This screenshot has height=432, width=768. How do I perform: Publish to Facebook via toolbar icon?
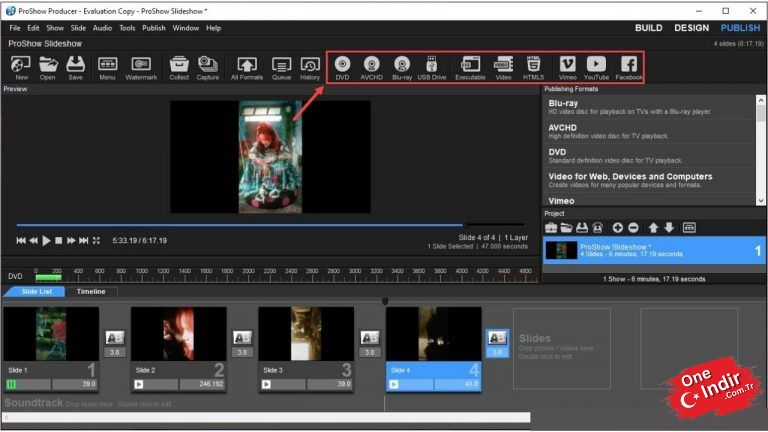tap(629, 68)
